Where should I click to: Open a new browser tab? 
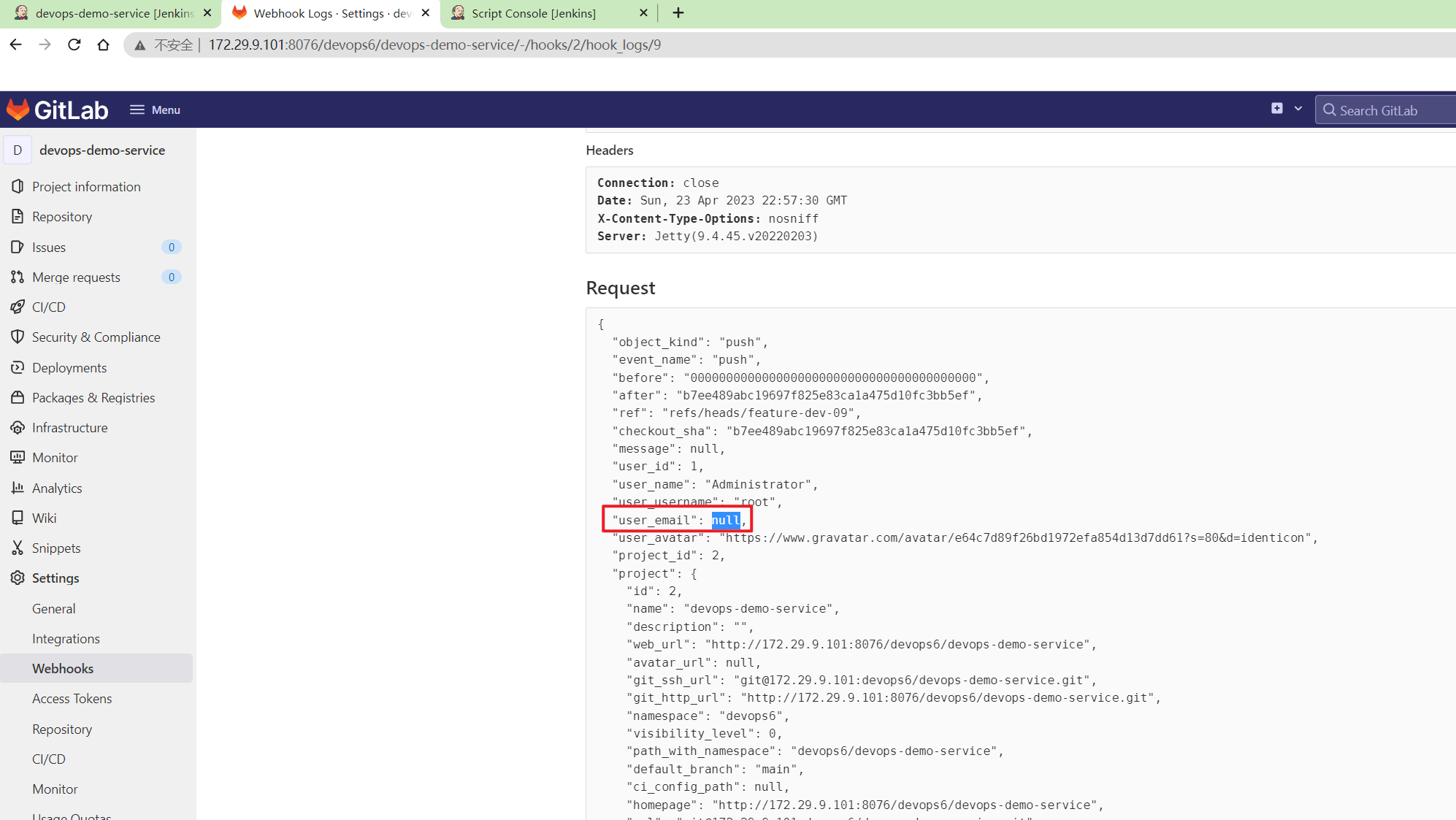(678, 13)
